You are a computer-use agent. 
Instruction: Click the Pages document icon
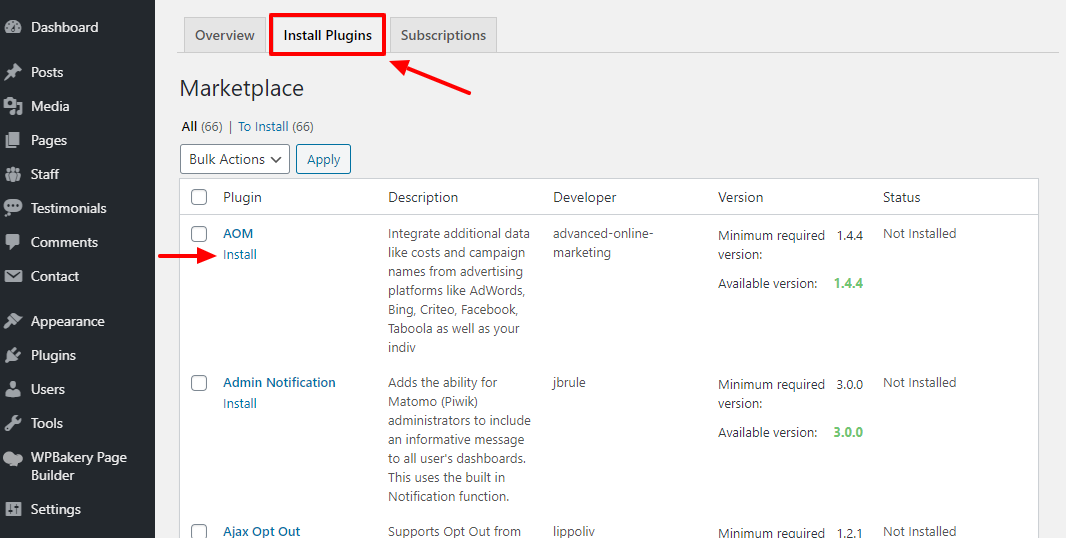click(x=13, y=140)
